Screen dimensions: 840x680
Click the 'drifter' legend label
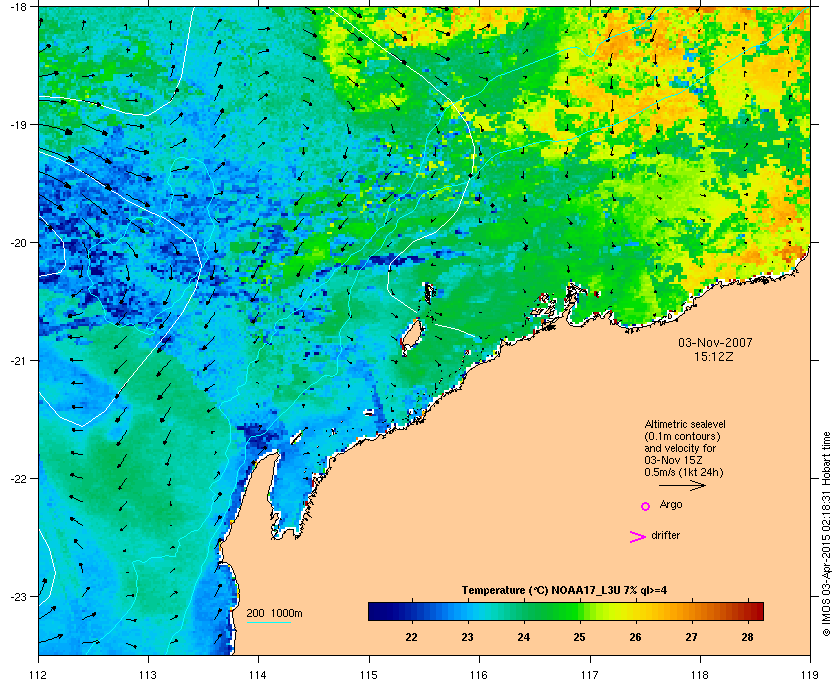(665, 535)
